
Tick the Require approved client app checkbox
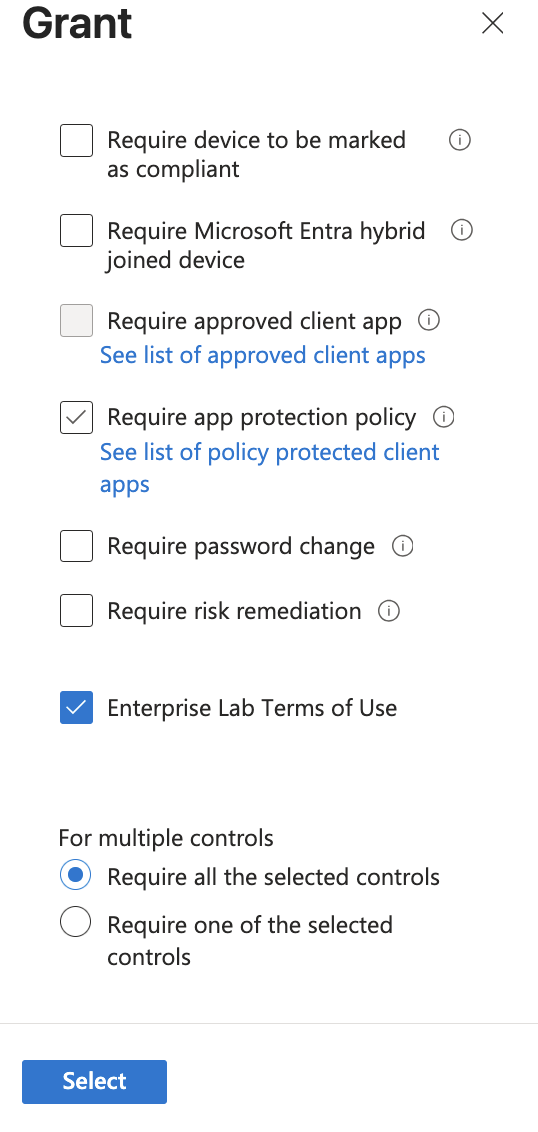pos(77,321)
